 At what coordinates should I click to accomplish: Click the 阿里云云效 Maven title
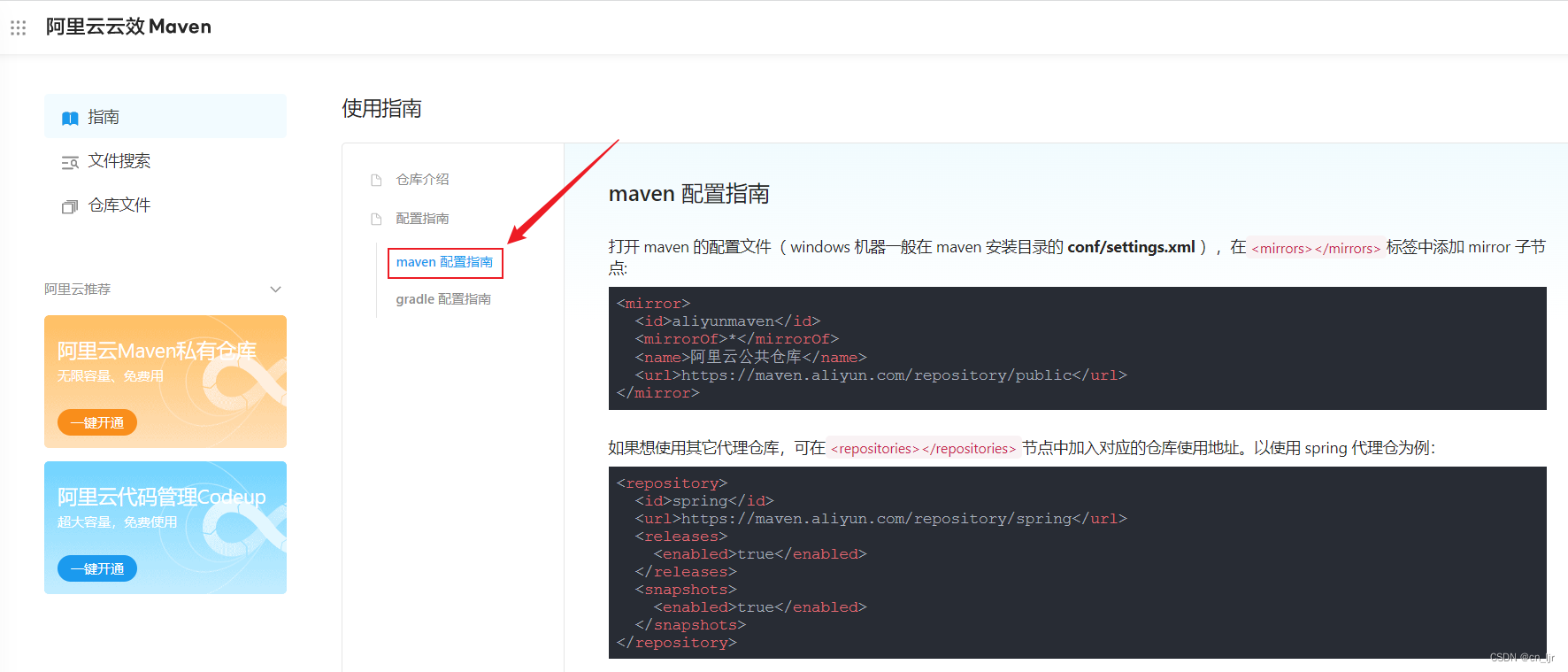(x=128, y=27)
